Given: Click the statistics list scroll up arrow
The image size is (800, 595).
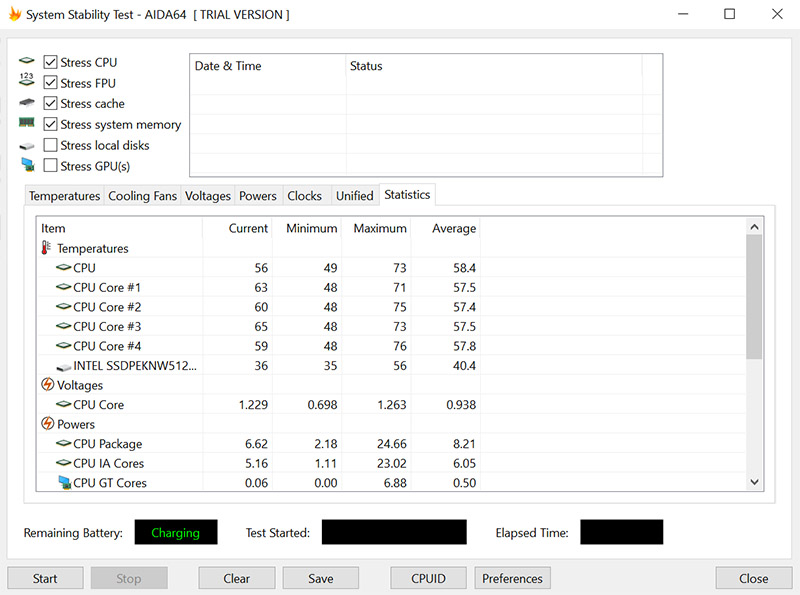Looking at the screenshot, I should coord(755,227).
